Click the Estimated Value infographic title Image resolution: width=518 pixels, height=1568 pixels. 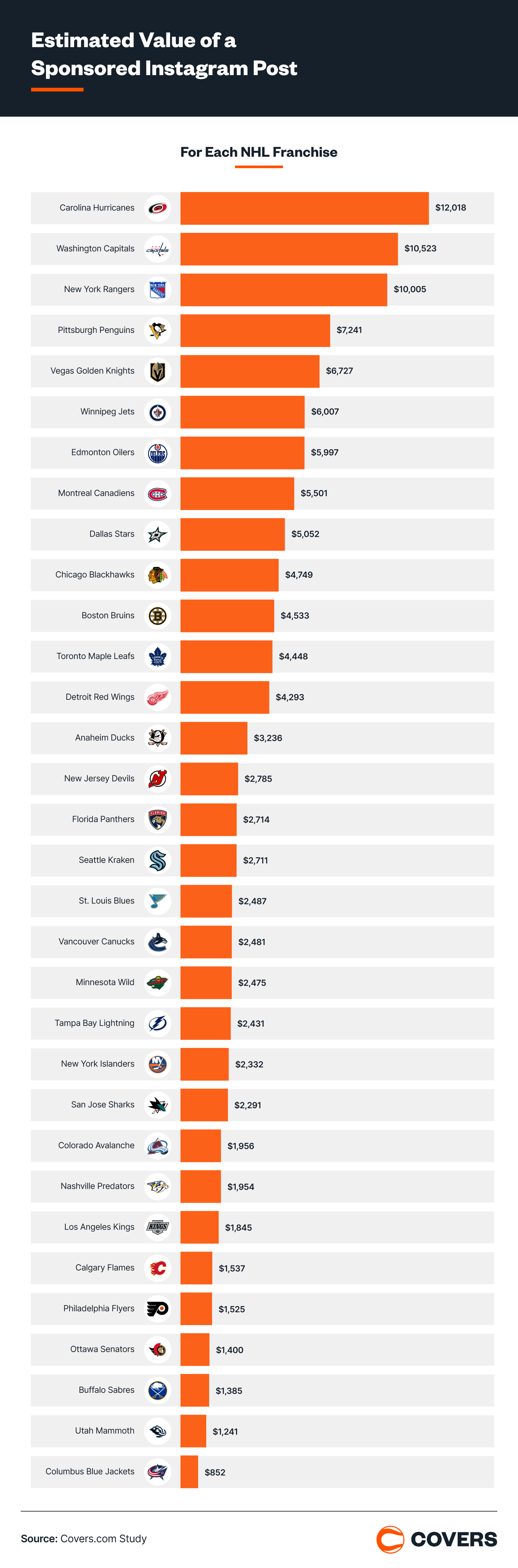(164, 54)
